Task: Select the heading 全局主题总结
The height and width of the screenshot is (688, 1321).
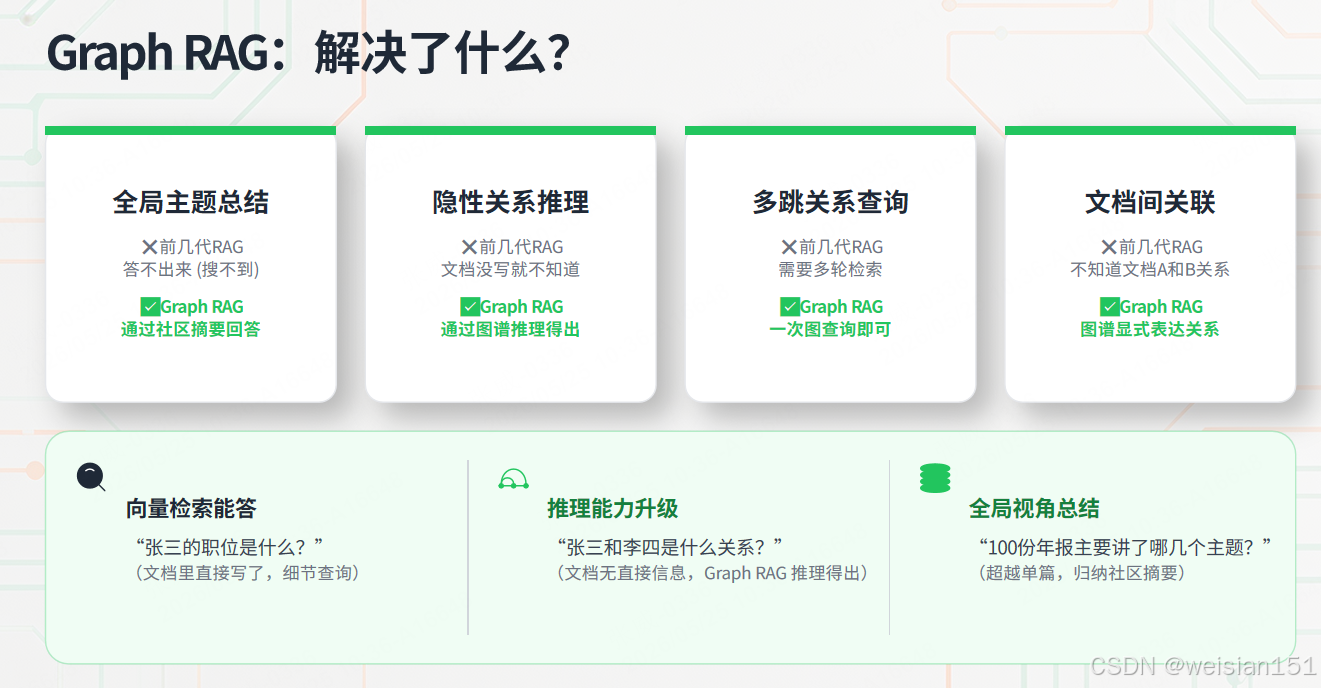Action: tap(191, 202)
